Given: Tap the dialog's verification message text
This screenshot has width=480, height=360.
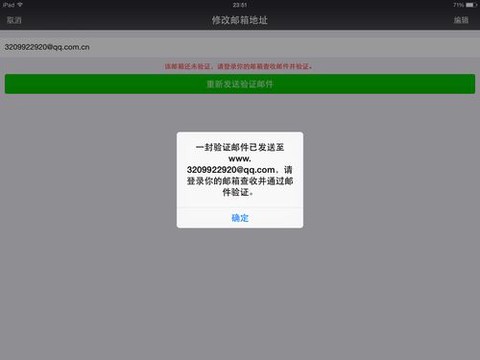Looking at the screenshot, I should click(240, 170).
